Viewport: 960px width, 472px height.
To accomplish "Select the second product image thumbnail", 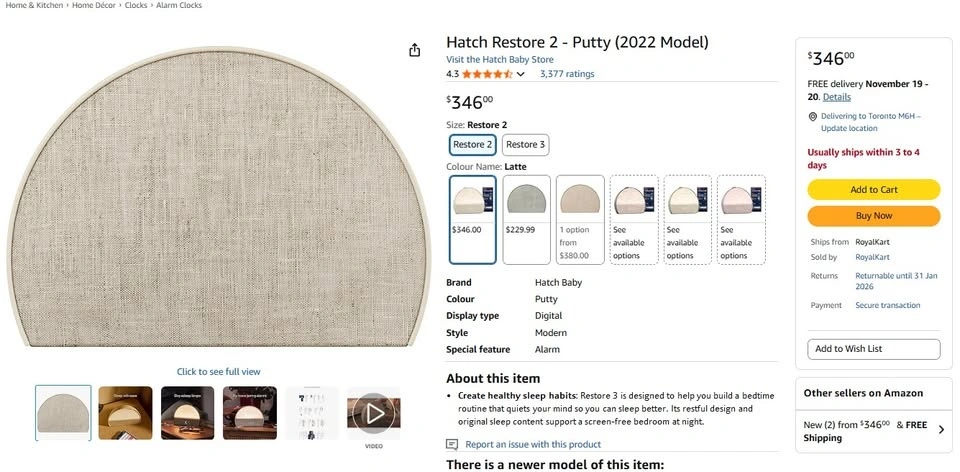I will [x=125, y=413].
